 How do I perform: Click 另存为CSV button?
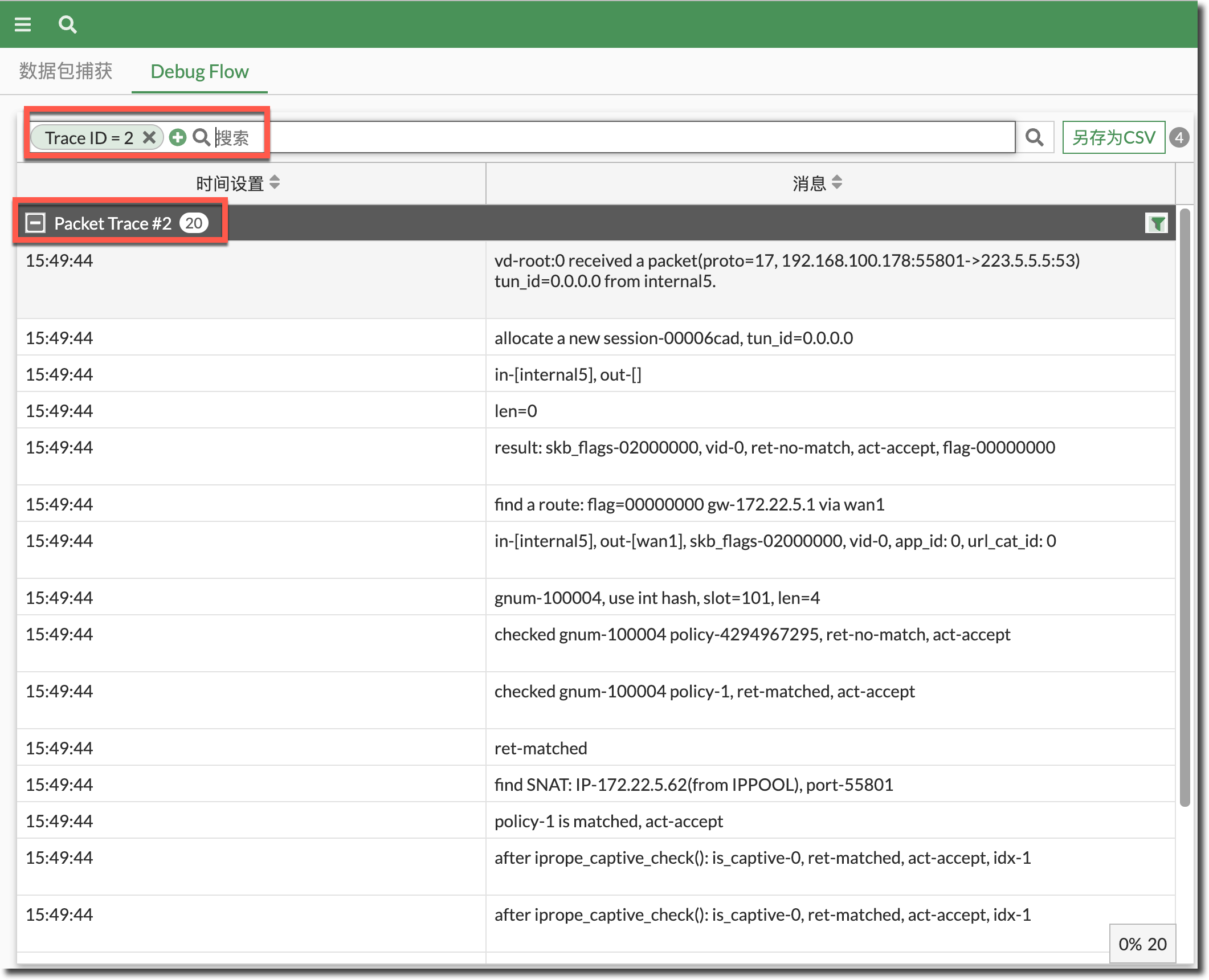(1113, 137)
